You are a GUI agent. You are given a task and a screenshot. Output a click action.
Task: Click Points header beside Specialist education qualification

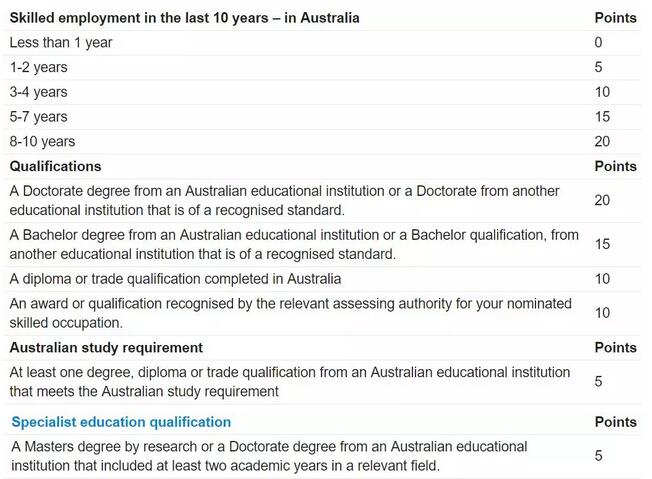[616, 422]
